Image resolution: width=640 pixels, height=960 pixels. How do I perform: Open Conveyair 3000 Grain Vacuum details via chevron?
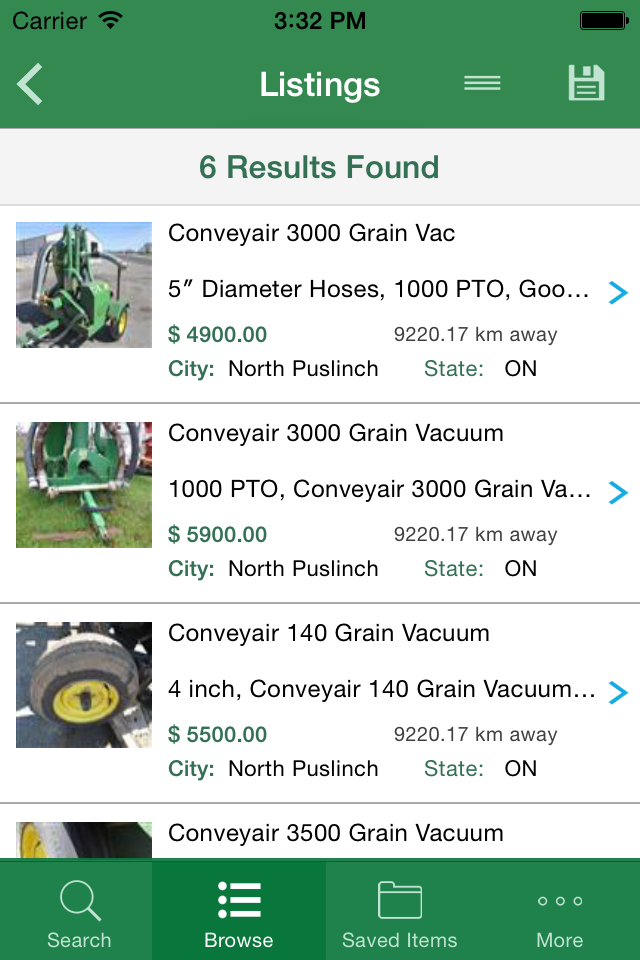tap(619, 493)
